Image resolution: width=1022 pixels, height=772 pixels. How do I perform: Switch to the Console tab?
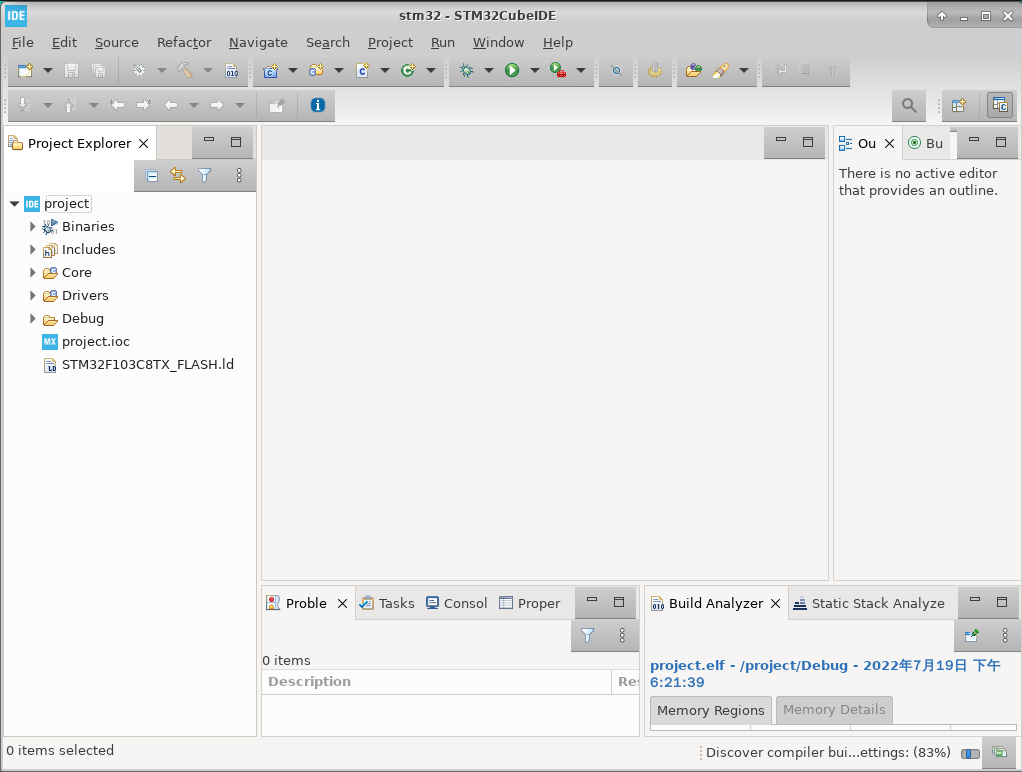(x=456, y=603)
